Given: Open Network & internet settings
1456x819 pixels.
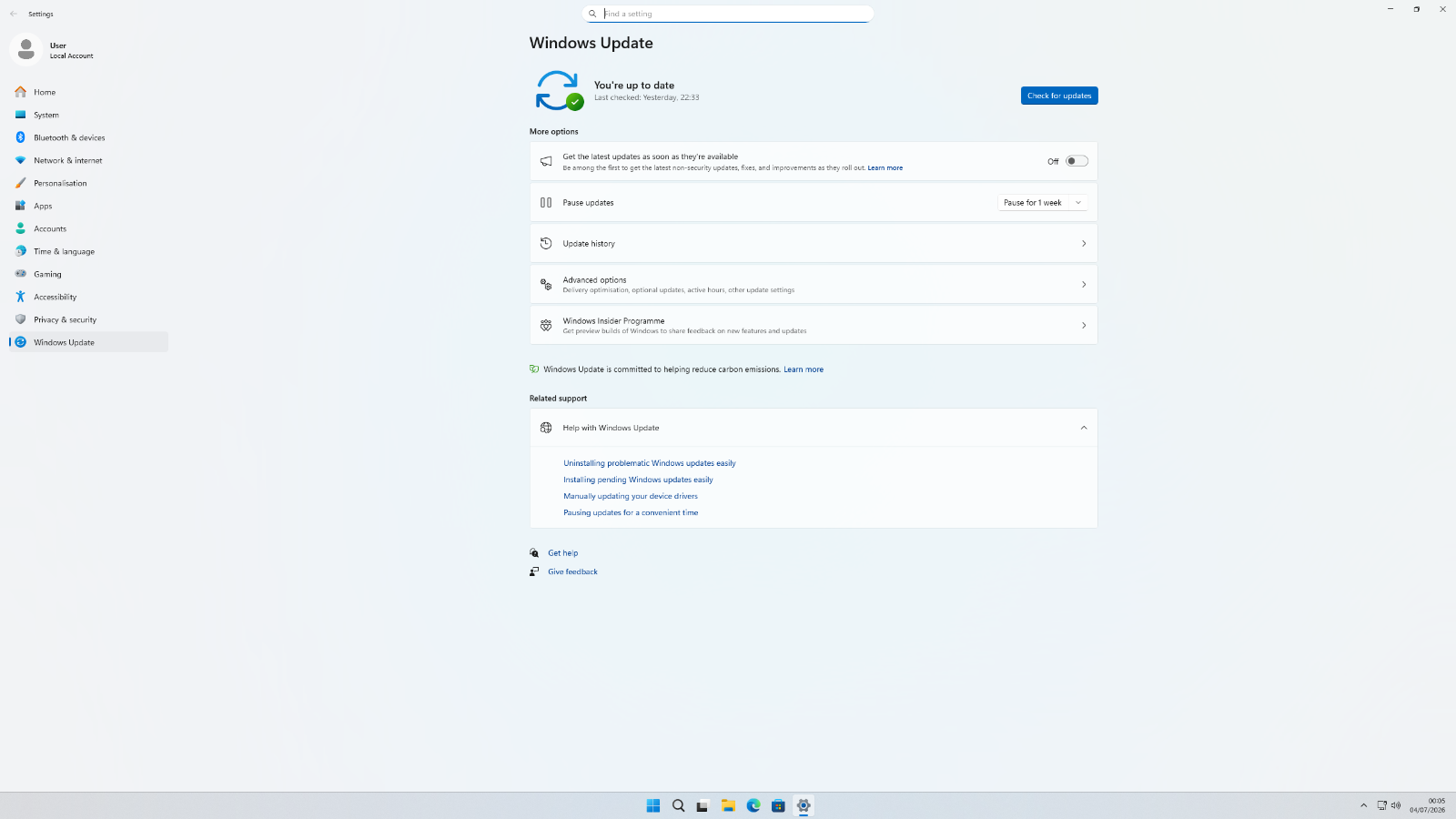Looking at the screenshot, I should coord(88,160).
